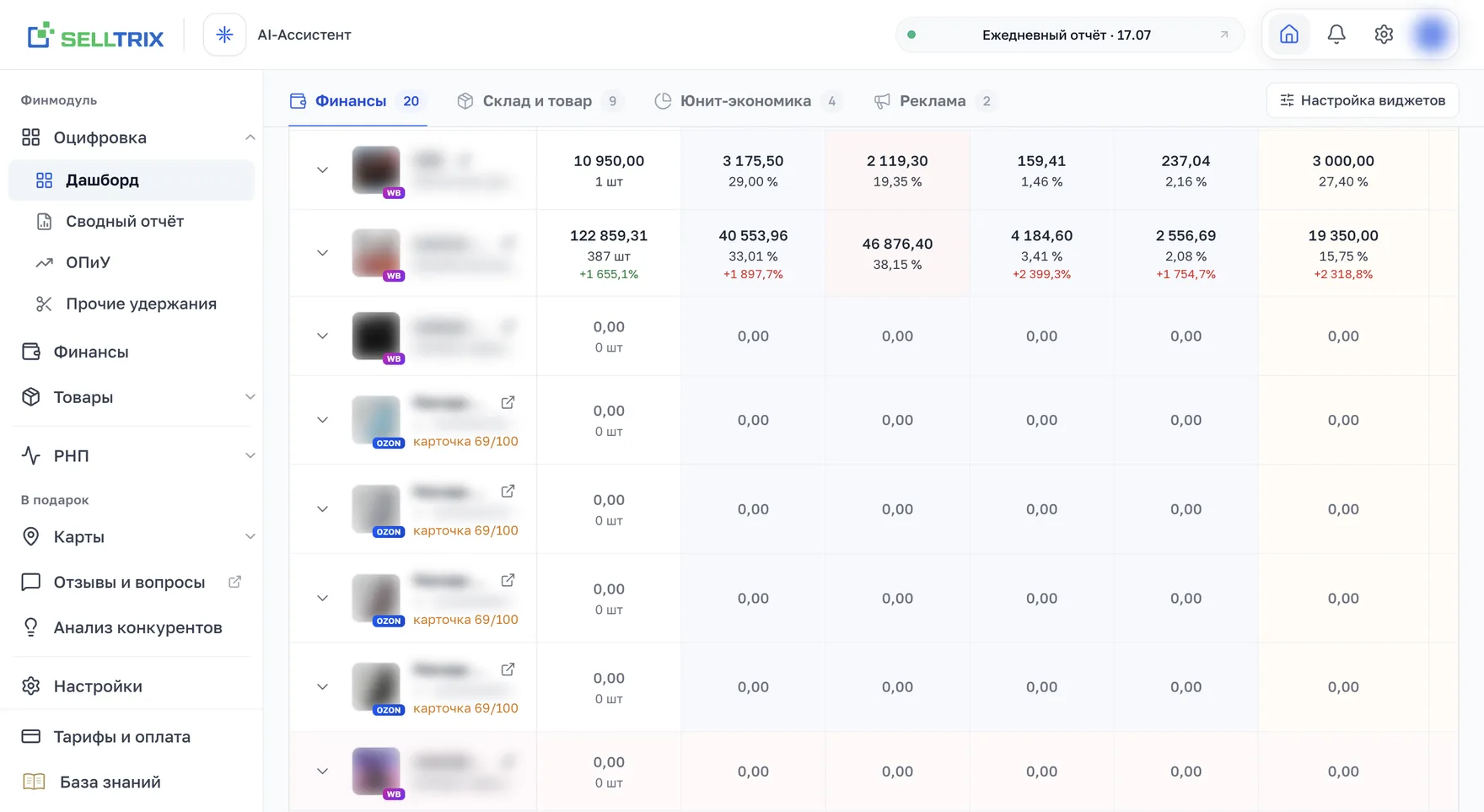Click the Тарифы и оплата card icon
The width and height of the screenshot is (1484, 812).
pyautogui.click(x=31, y=736)
